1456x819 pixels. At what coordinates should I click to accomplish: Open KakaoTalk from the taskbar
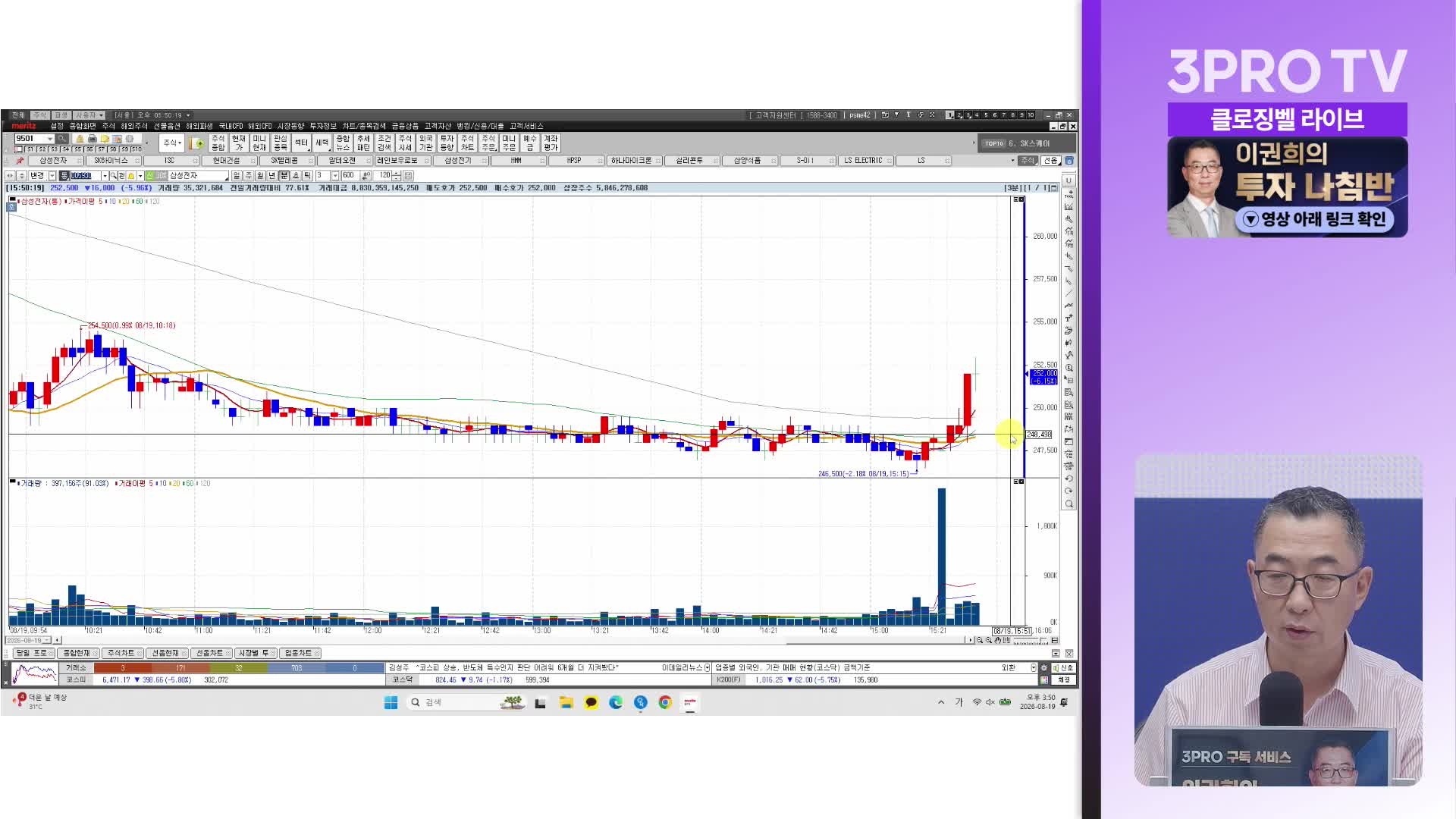[591, 702]
